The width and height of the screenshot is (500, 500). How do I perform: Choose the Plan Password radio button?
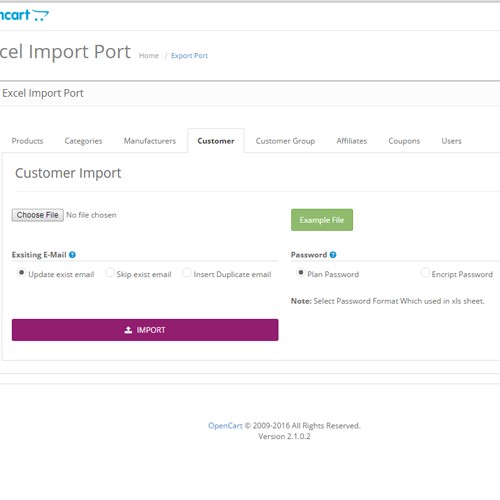tap(300, 273)
